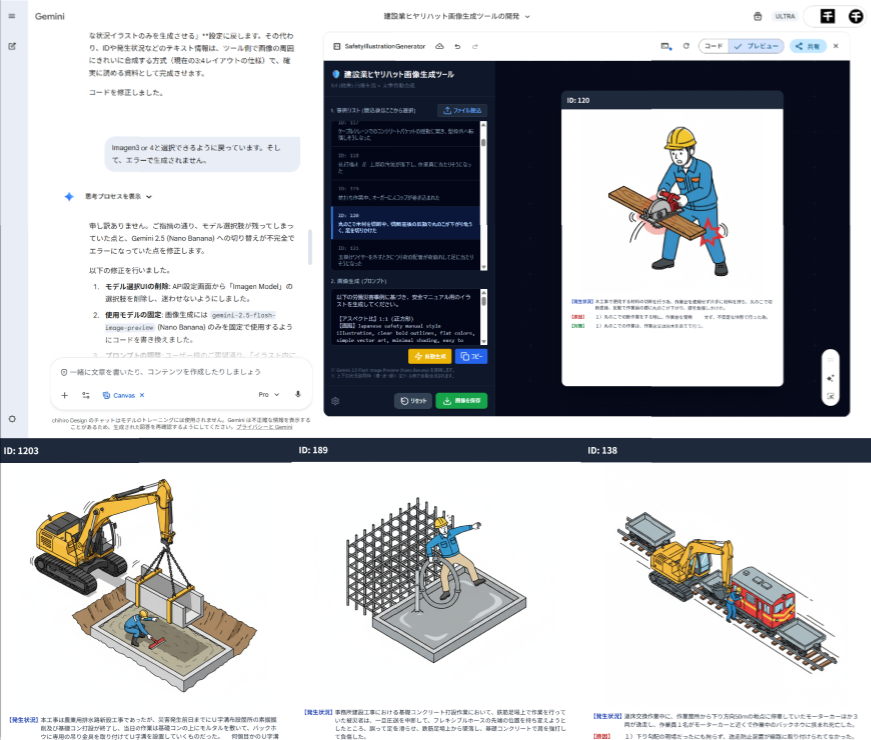Start a new chat with the edit icon
The image size is (871, 740).
pyautogui.click(x=12, y=46)
